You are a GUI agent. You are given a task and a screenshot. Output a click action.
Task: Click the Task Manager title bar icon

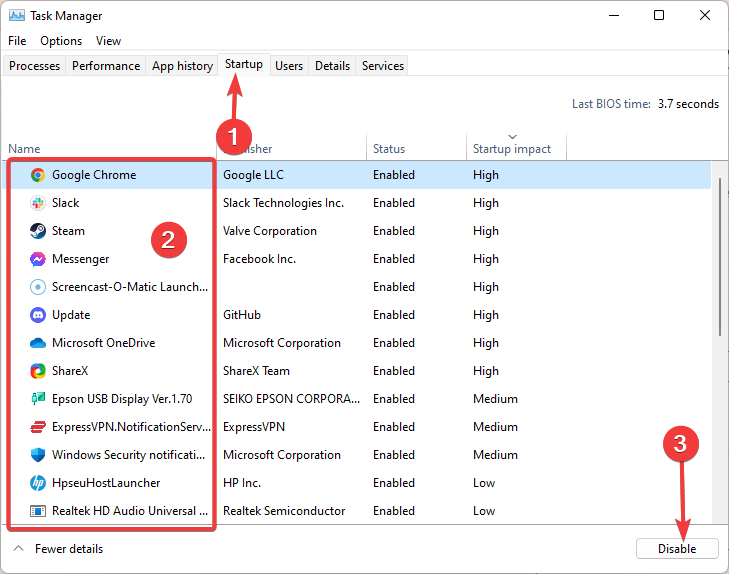click(x=17, y=16)
